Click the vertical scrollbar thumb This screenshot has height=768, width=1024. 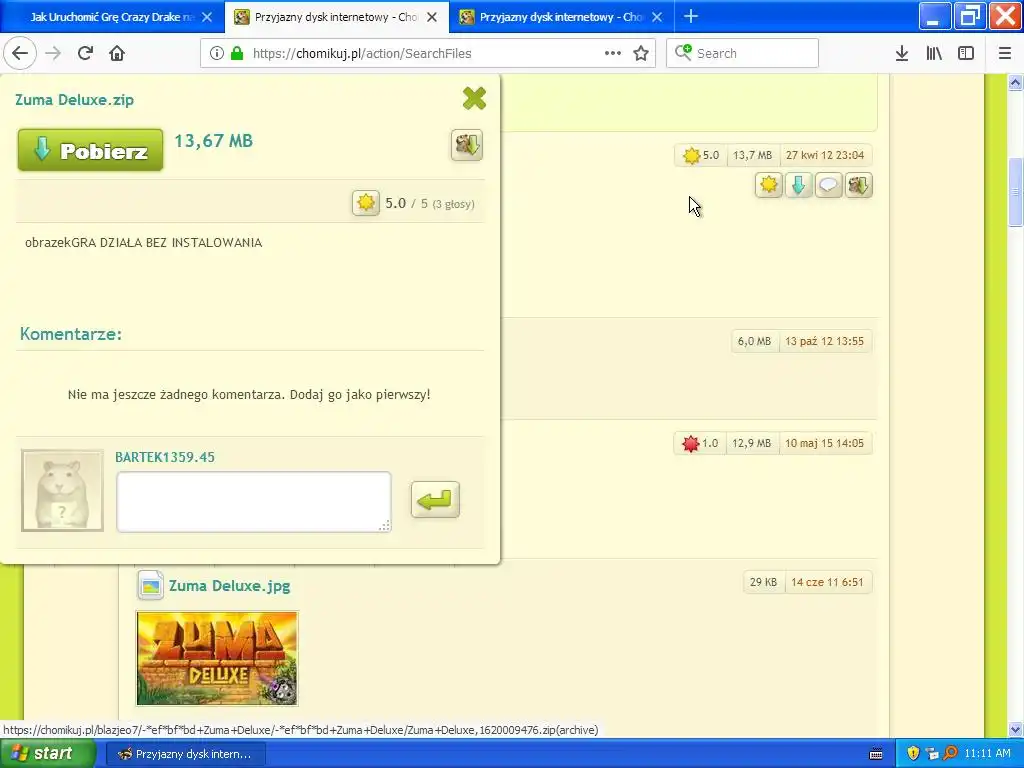[x=1016, y=192]
